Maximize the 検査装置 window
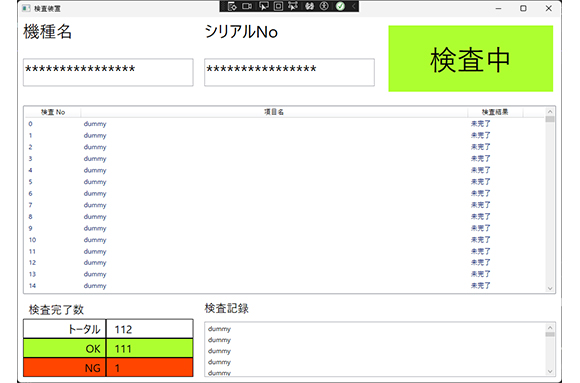This screenshot has width=580, height=383. pos(523,8)
